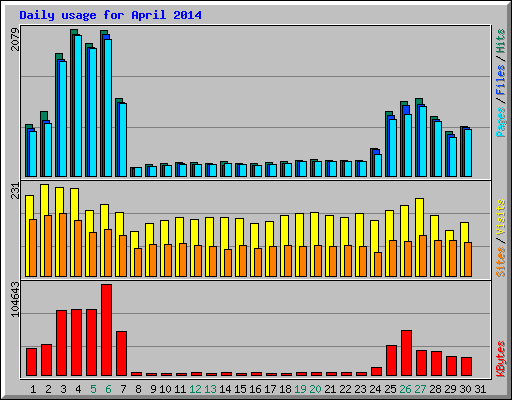Click the 104643 axis value
This screenshot has width=512, height=400.
[15, 299]
